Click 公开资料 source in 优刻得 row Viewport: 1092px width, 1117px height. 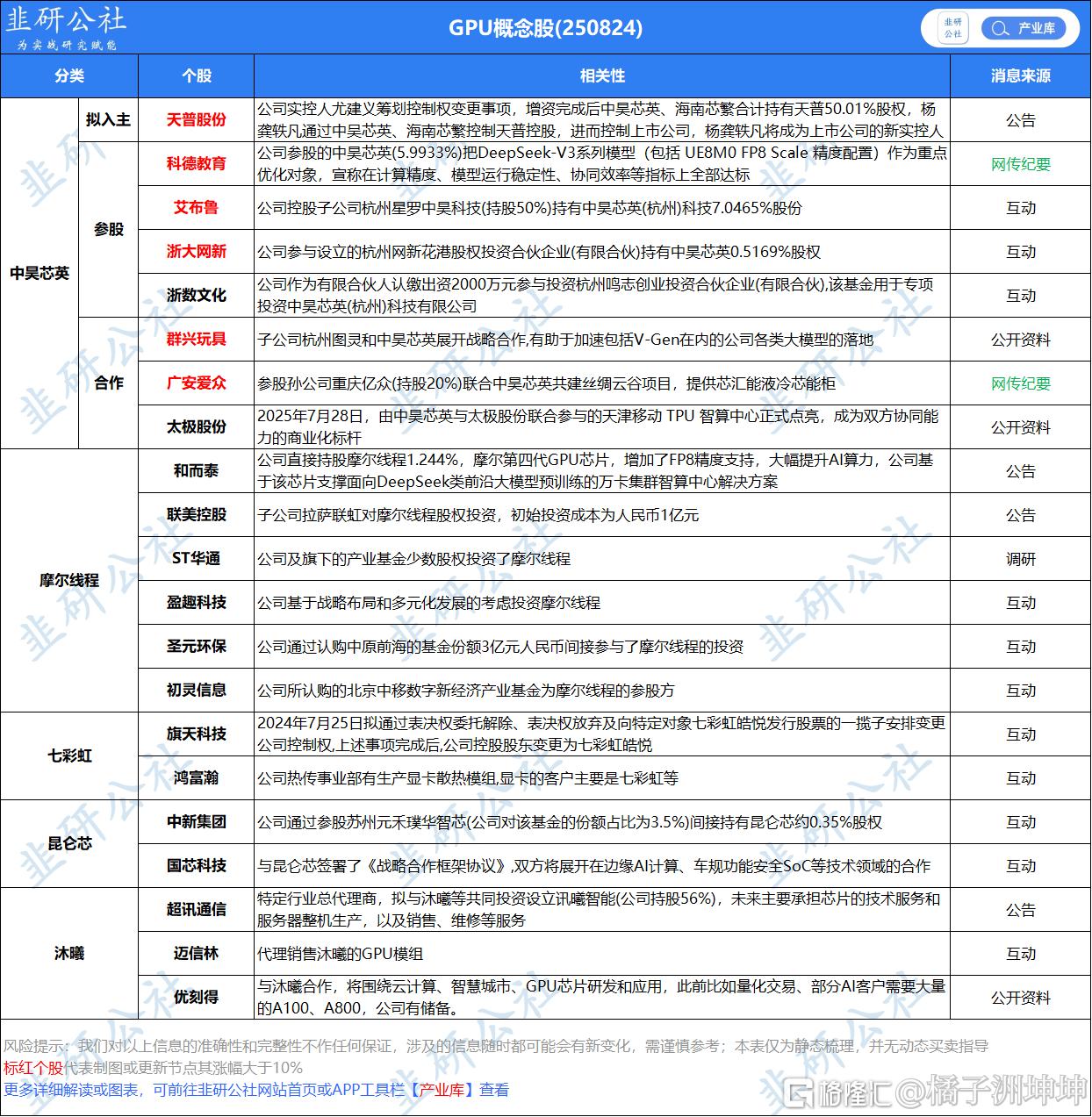pyautogui.click(x=1021, y=998)
